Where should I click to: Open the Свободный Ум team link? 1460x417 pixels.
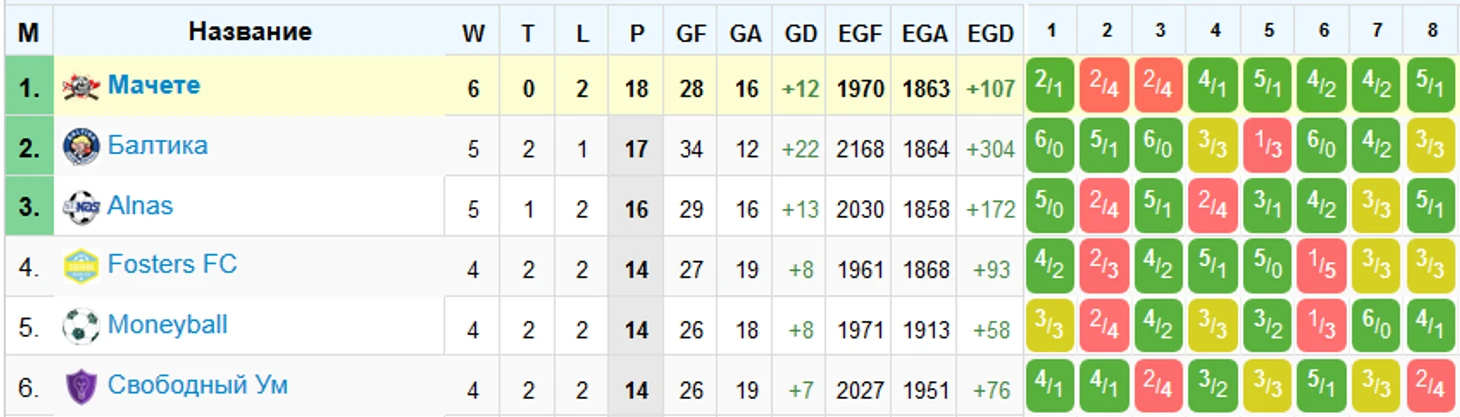pyautogui.click(x=198, y=385)
